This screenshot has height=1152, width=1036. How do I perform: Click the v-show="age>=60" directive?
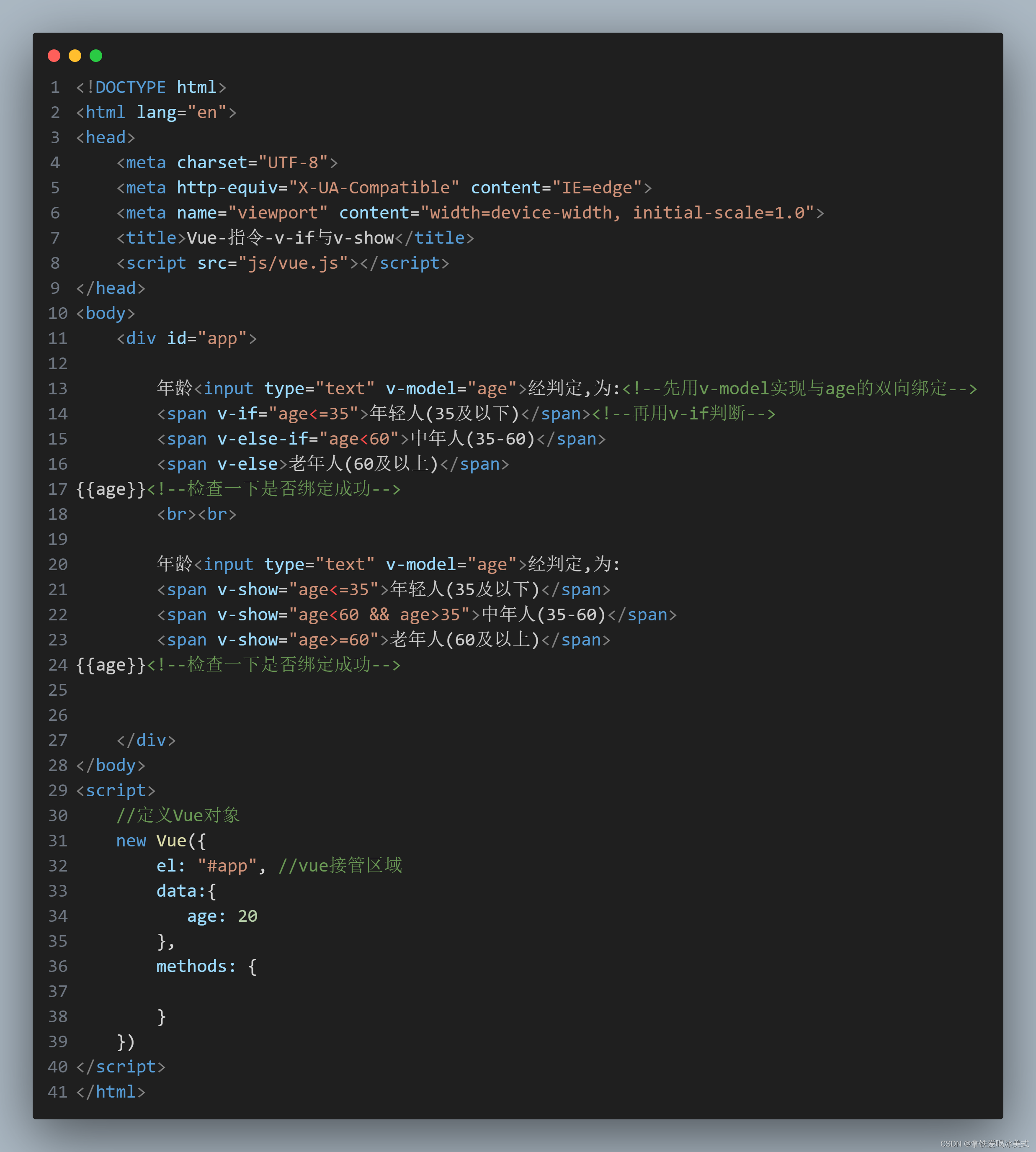[298, 640]
